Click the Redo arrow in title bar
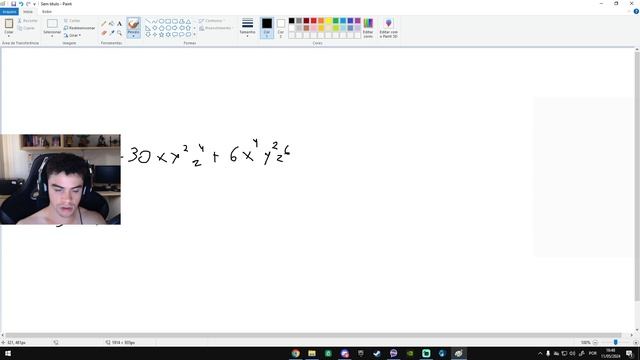 28,4
